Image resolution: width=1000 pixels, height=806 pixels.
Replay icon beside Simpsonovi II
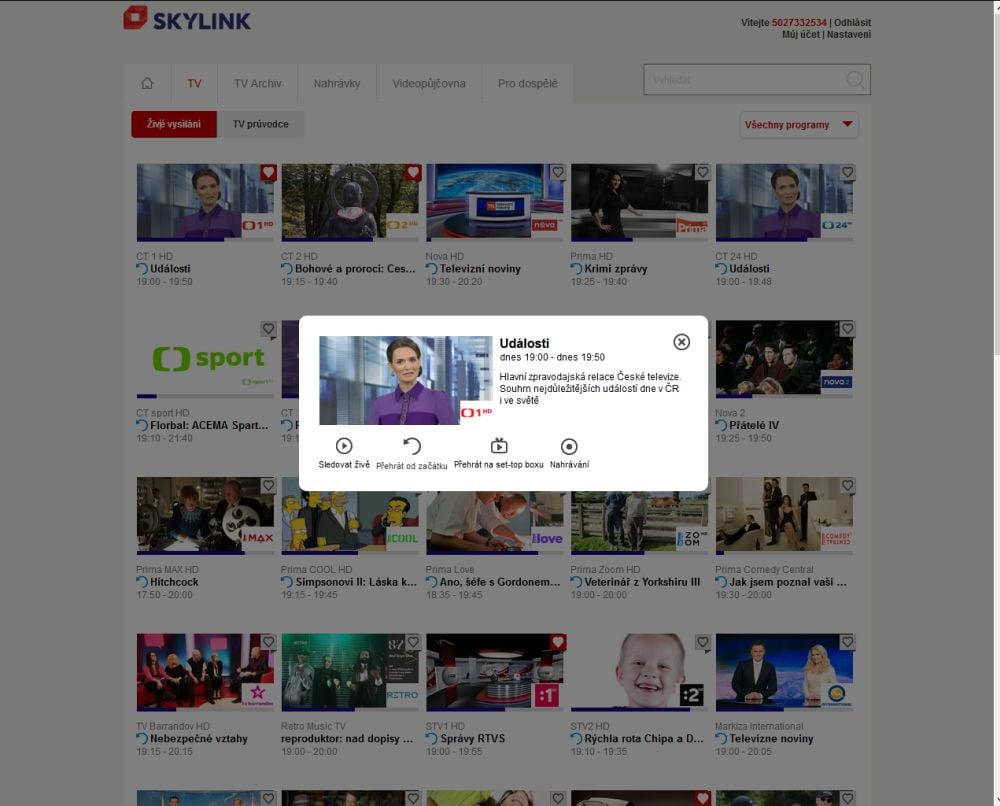pyautogui.click(x=287, y=582)
